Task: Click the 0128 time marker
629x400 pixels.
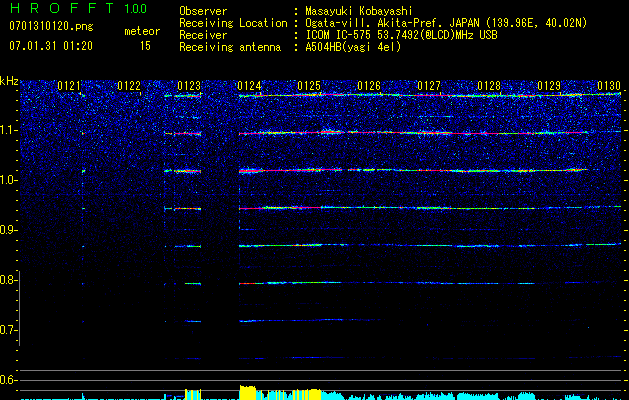Action: click(x=489, y=86)
